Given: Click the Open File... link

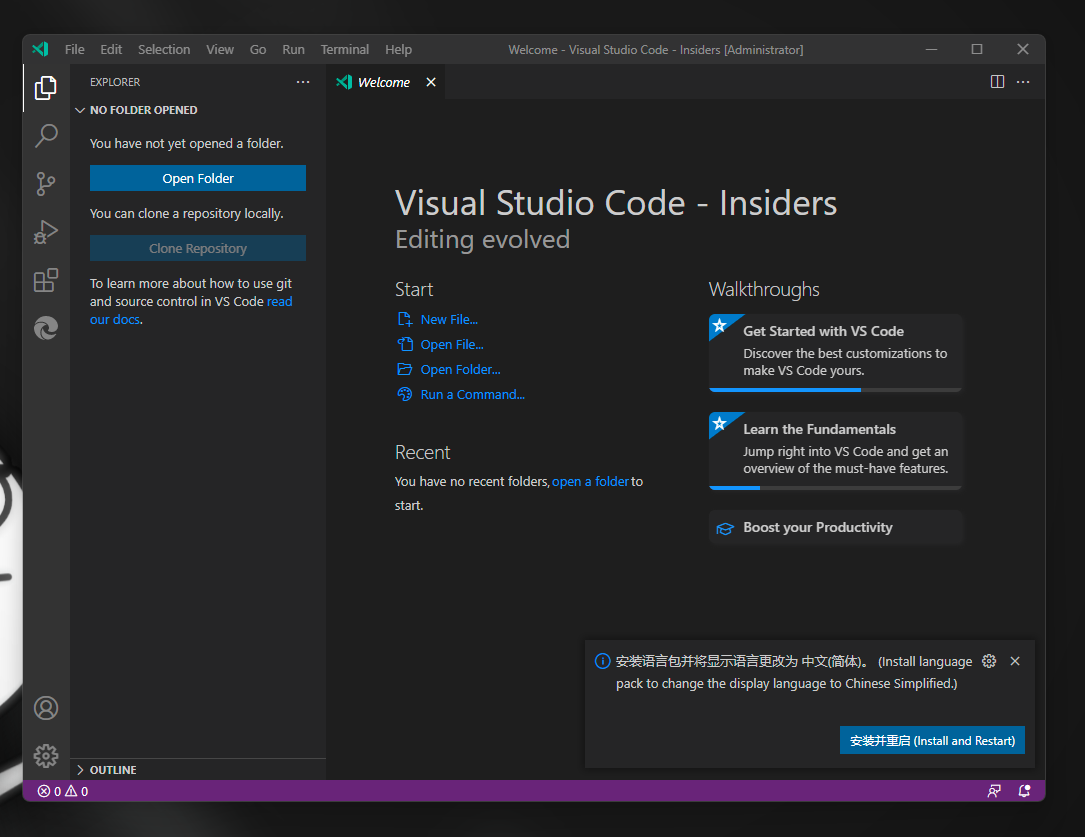Looking at the screenshot, I should [x=452, y=344].
